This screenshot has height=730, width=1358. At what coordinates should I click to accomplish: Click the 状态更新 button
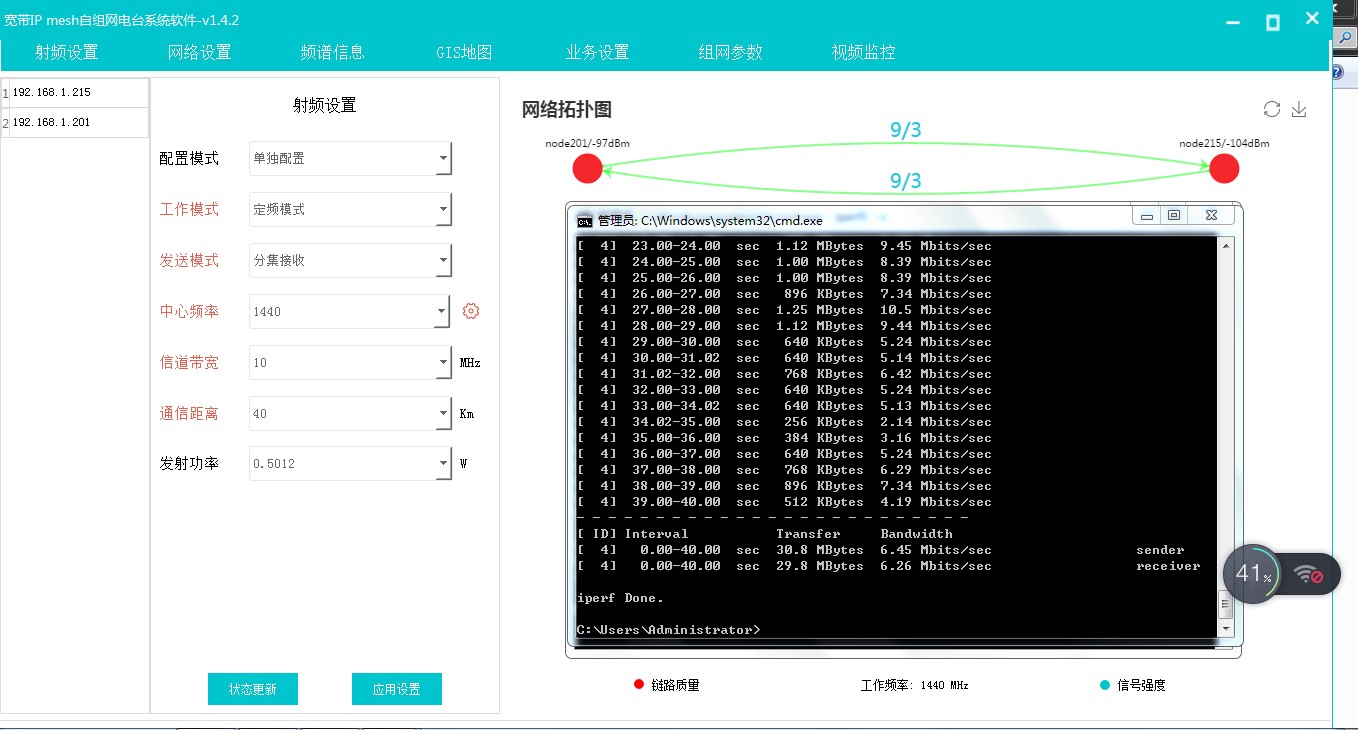[253, 689]
